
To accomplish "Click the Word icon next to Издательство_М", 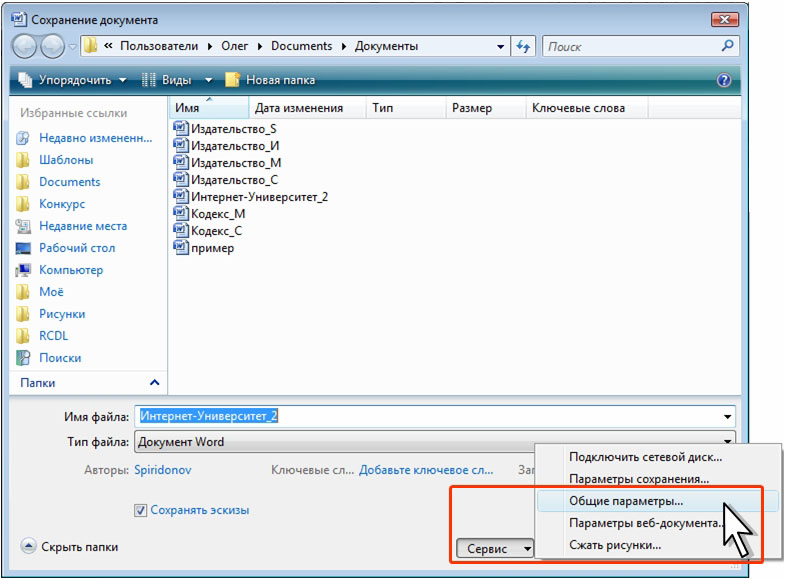I will [x=180, y=162].
